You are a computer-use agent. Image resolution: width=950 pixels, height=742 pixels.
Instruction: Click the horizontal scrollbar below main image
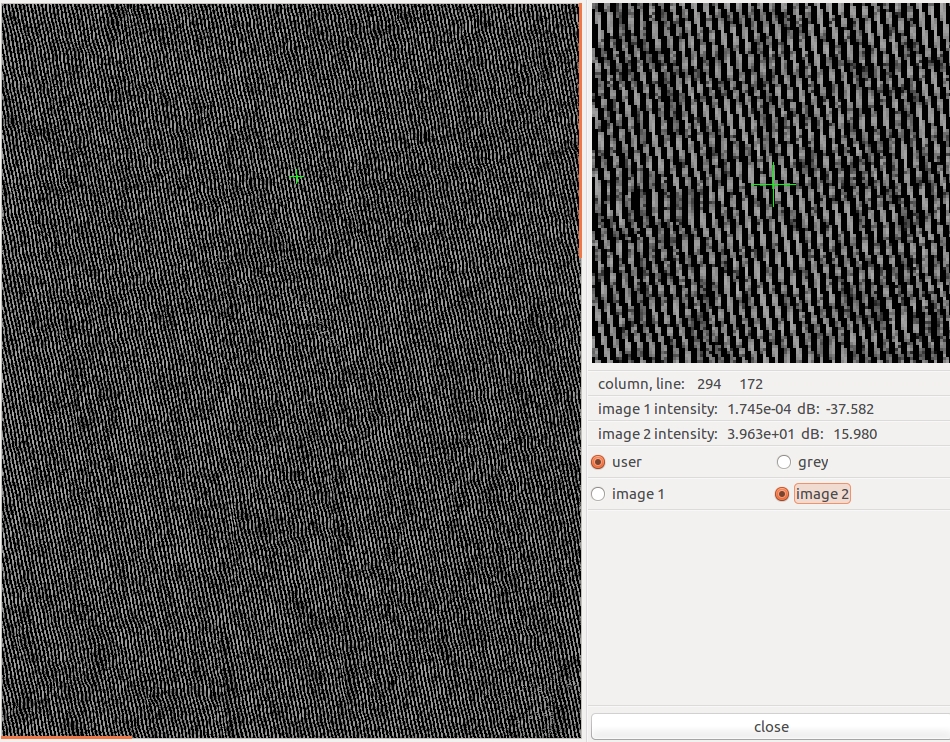pos(66,739)
